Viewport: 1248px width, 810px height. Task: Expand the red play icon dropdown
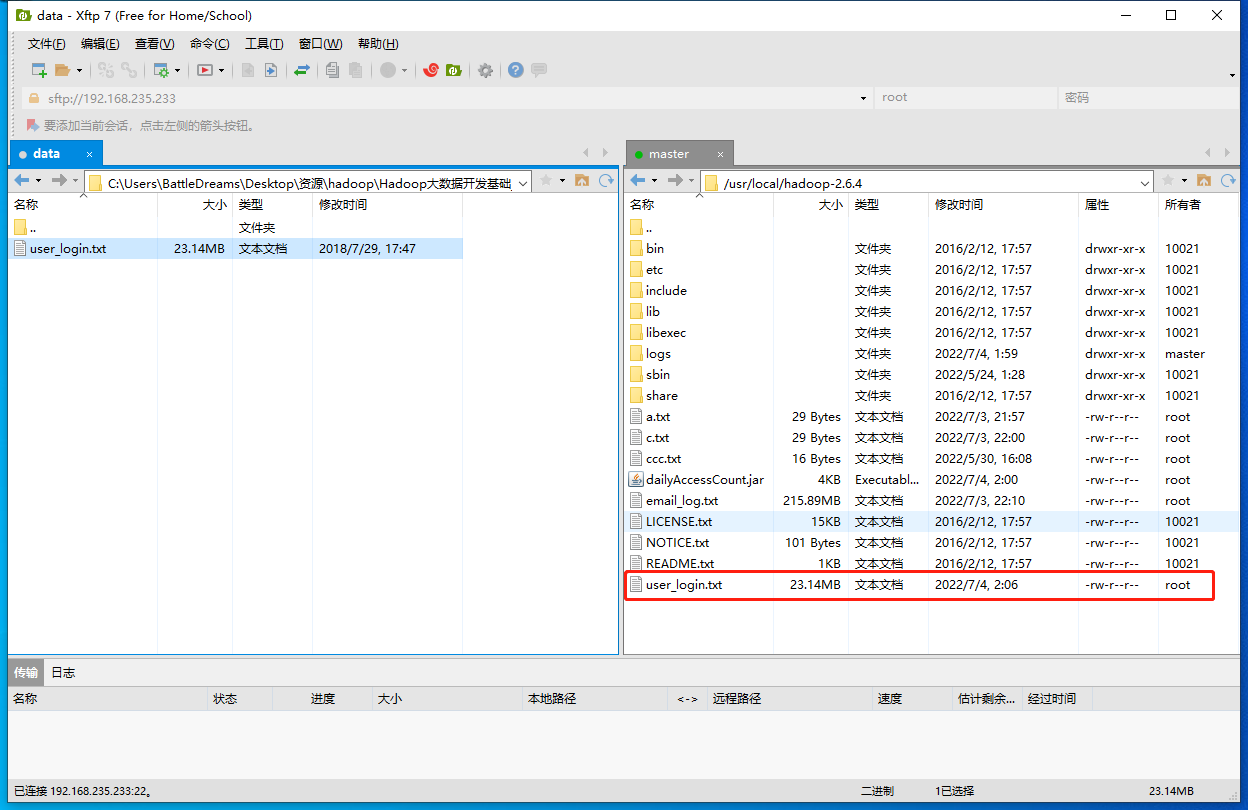(x=221, y=70)
